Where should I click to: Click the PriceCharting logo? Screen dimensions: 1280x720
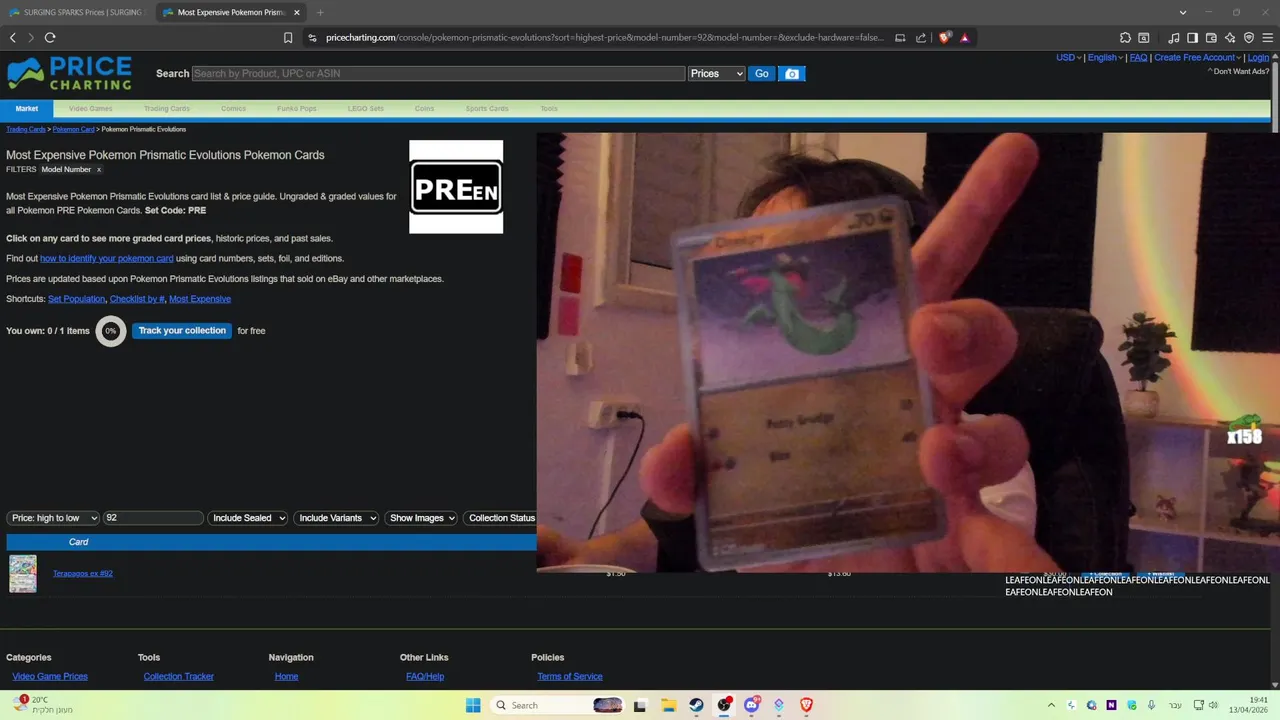pos(69,73)
